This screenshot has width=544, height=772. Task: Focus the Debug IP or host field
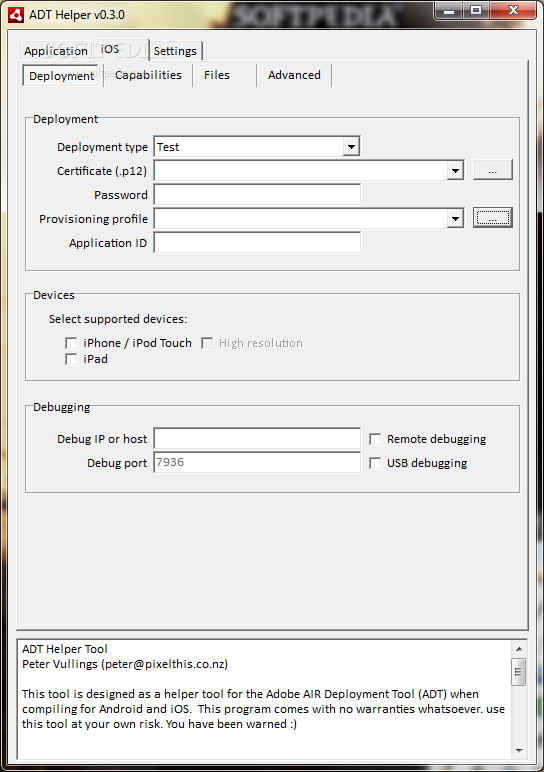257,438
